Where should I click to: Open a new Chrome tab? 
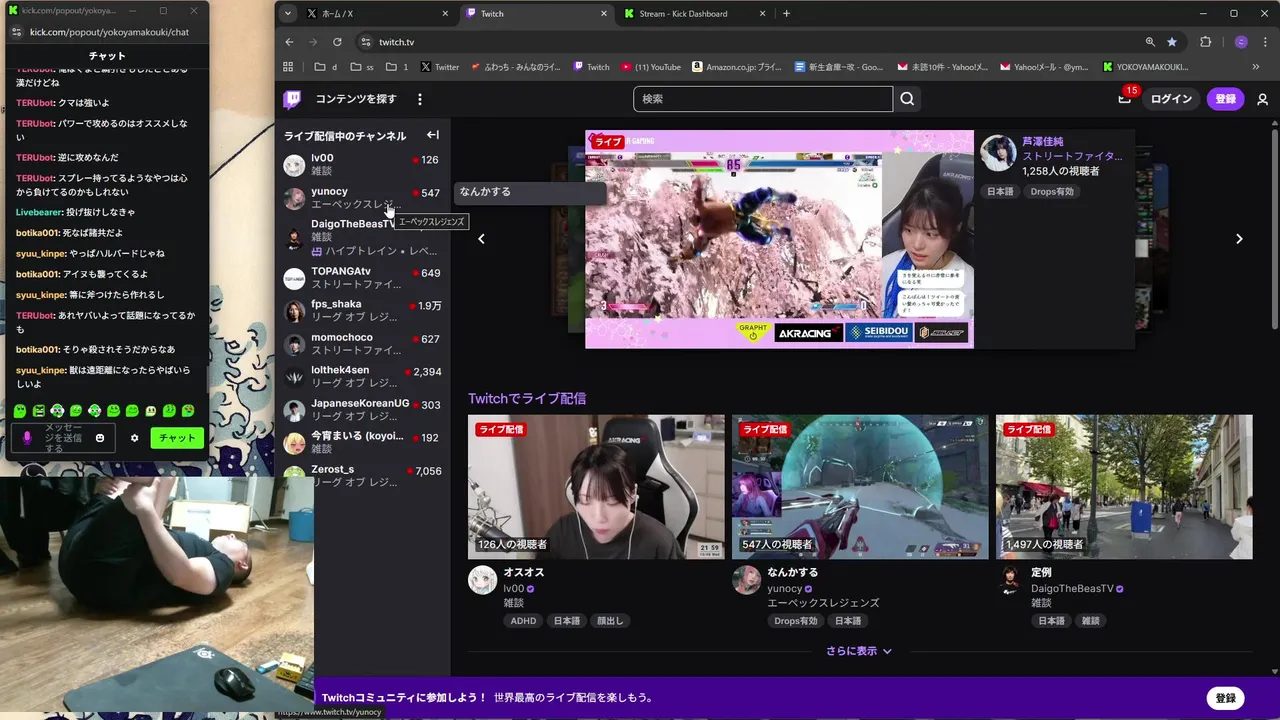pyautogui.click(x=787, y=14)
